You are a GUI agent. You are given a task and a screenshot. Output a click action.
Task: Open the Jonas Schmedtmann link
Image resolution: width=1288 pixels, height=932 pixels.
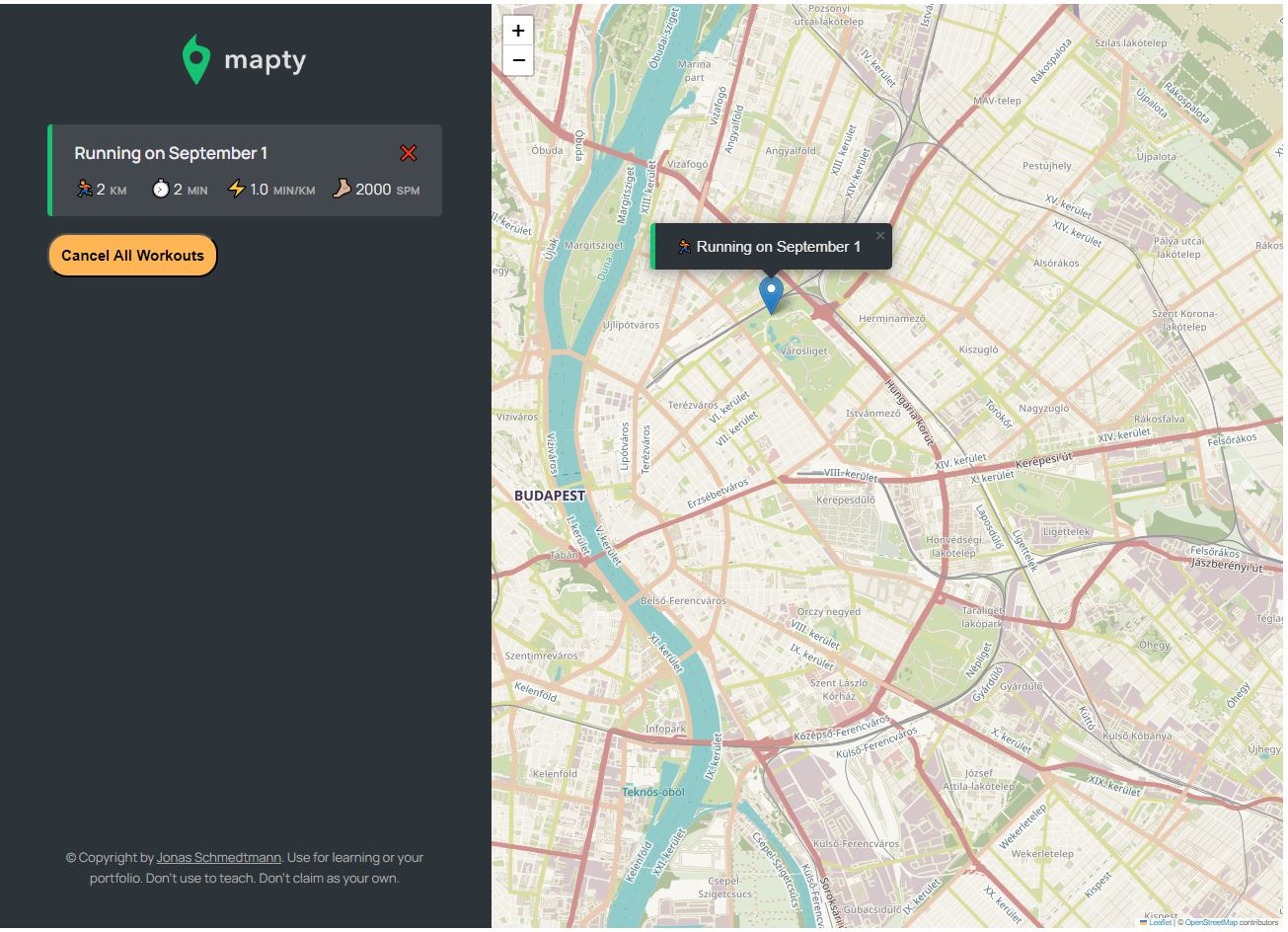coord(219,857)
